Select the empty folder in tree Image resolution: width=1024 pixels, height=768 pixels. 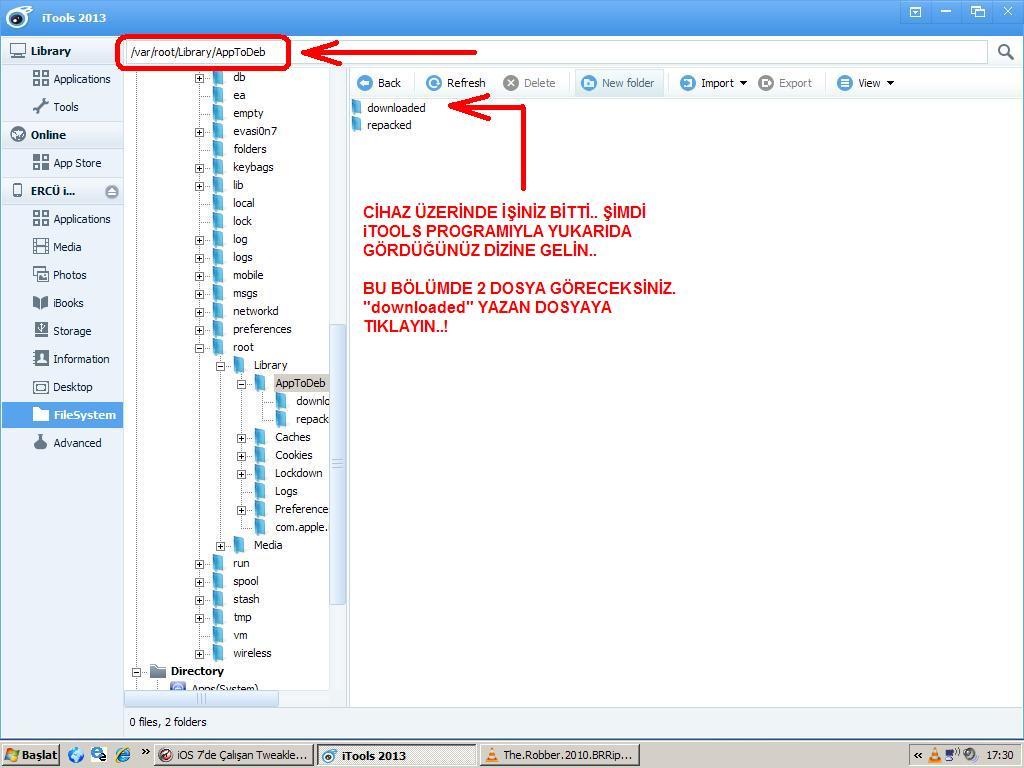click(x=248, y=113)
